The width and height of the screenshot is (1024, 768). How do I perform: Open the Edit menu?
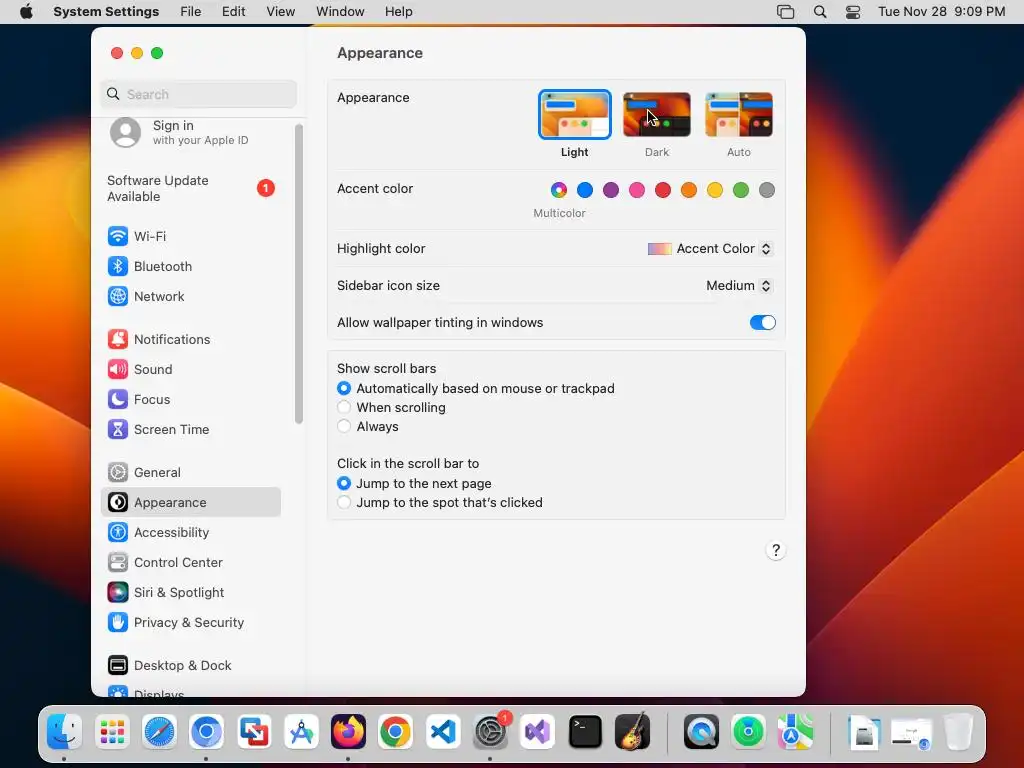pos(233,12)
